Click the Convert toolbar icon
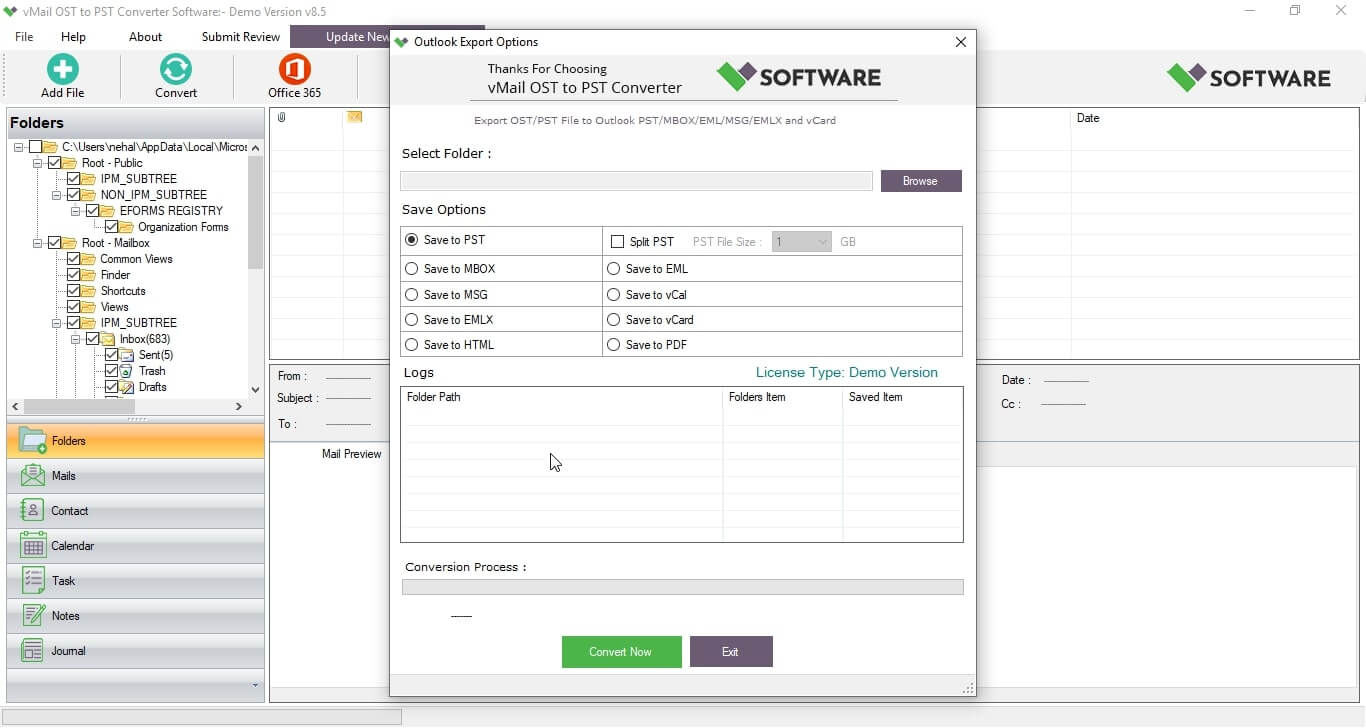Image resolution: width=1366 pixels, height=728 pixels. [x=175, y=69]
